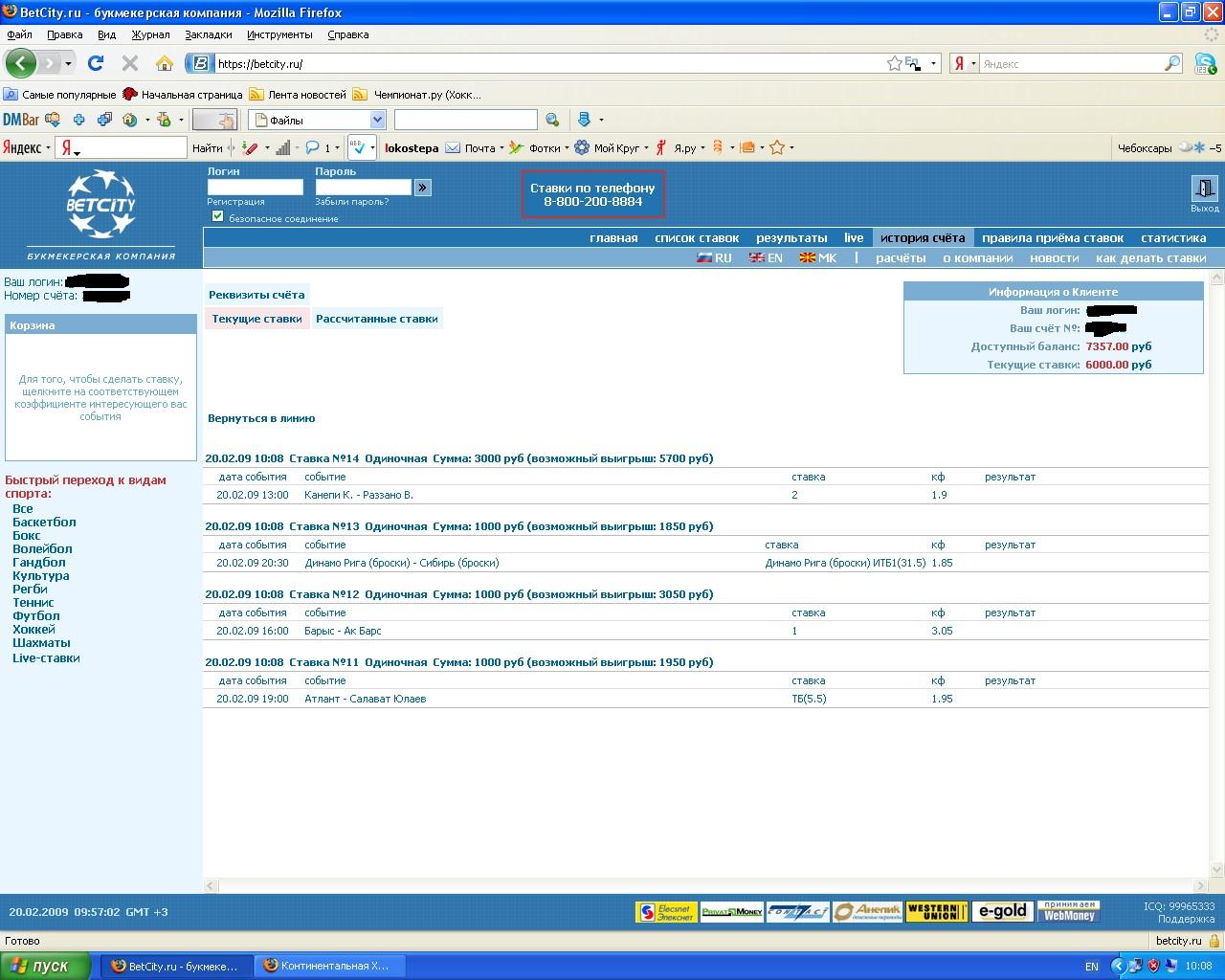Go to browser home page icon

[x=165, y=63]
